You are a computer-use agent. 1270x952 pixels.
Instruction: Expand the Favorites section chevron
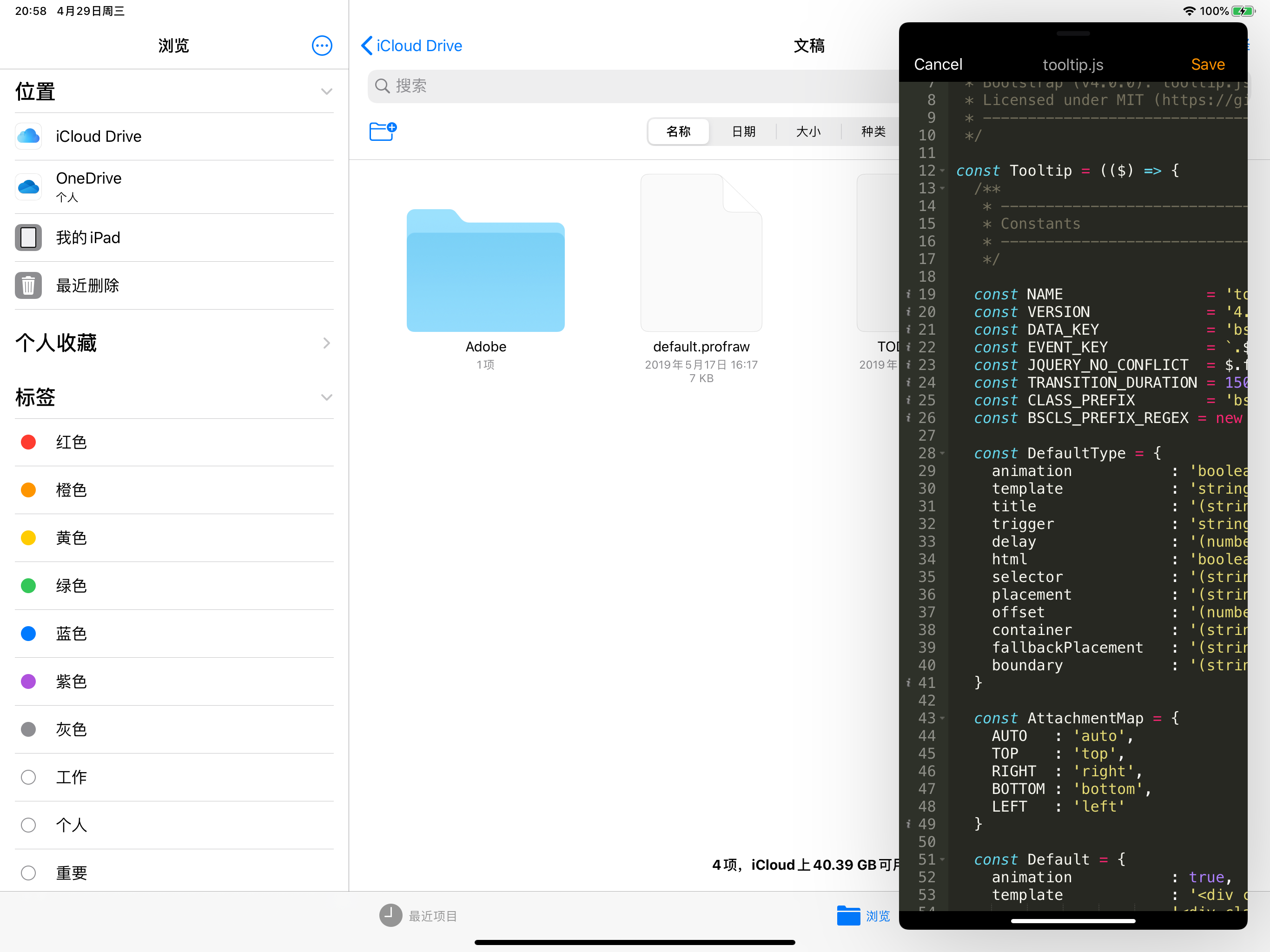[x=327, y=343]
